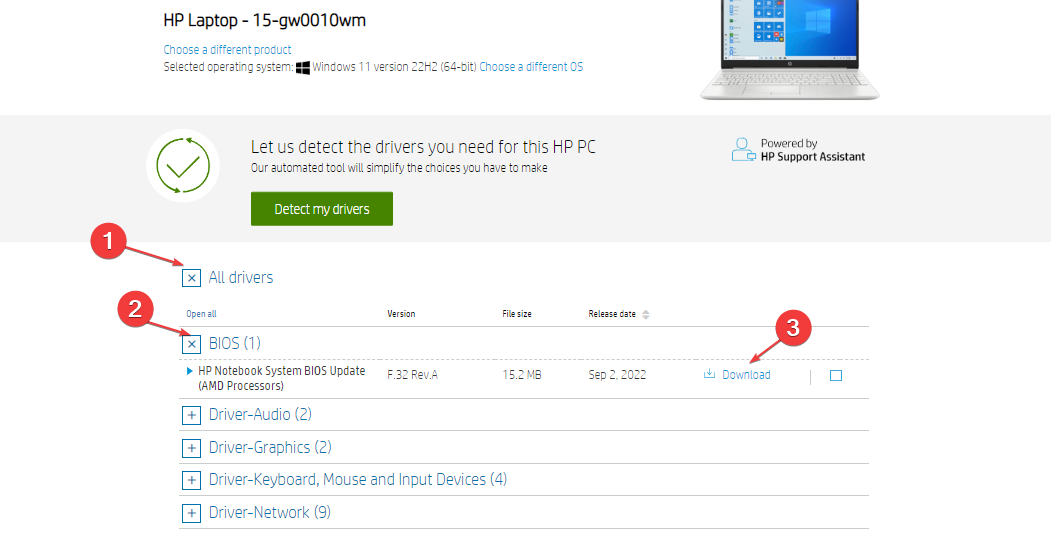Click the HP Support Assistant icon

point(743,150)
